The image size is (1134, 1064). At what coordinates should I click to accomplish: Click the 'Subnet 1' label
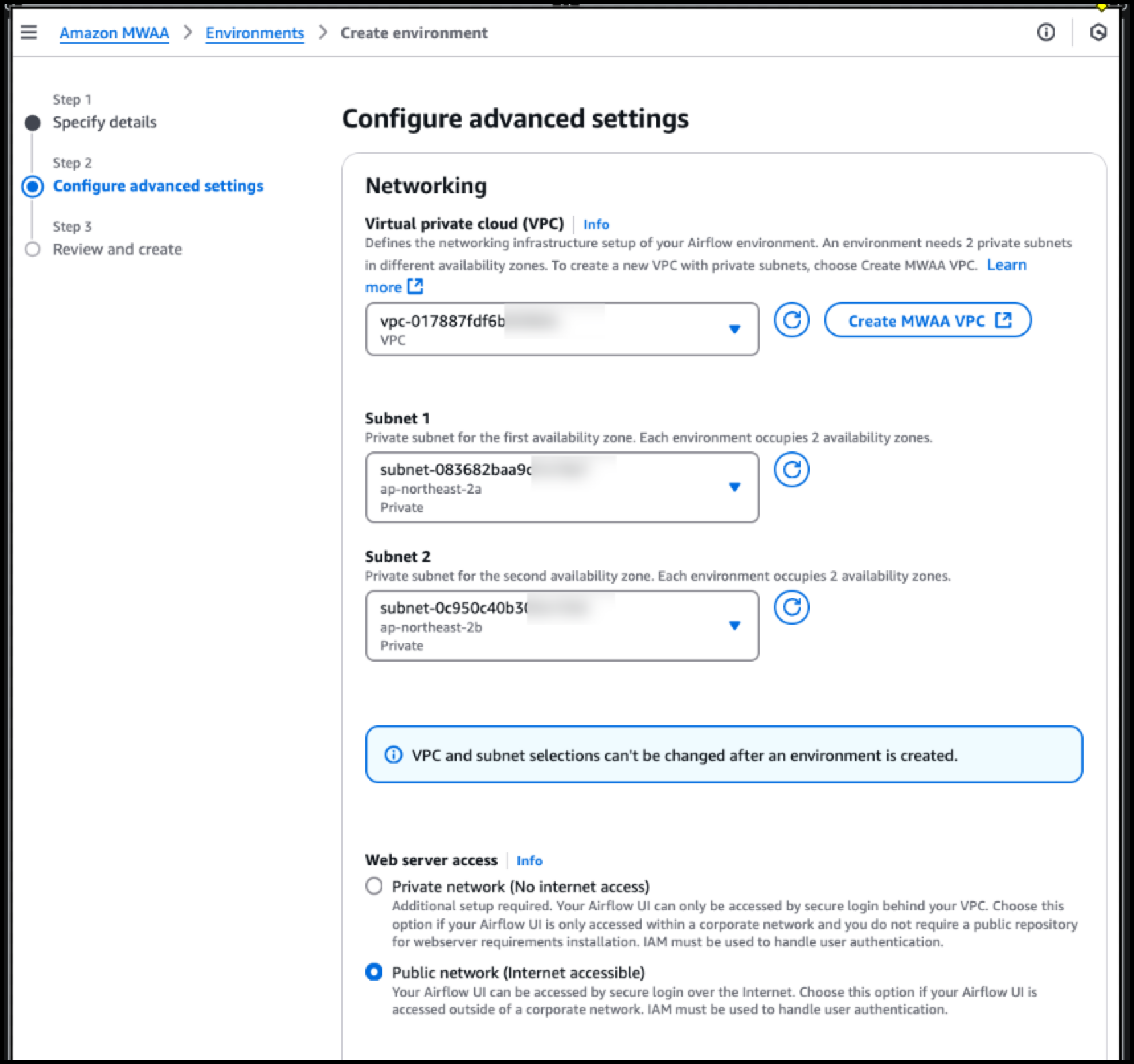(x=398, y=418)
